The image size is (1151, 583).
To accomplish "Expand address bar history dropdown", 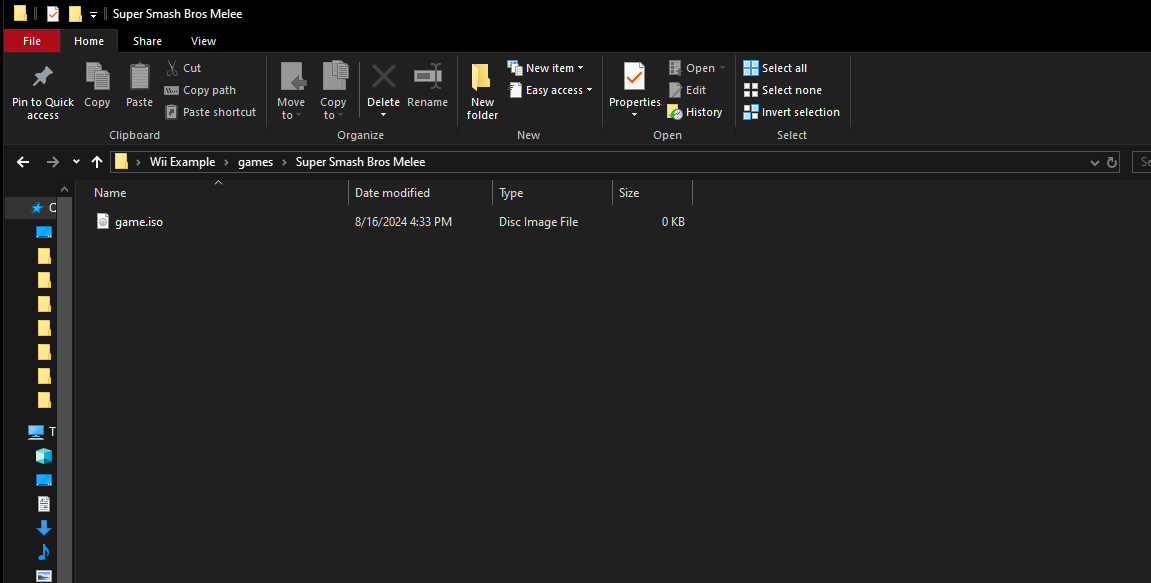I will click(x=1094, y=162).
